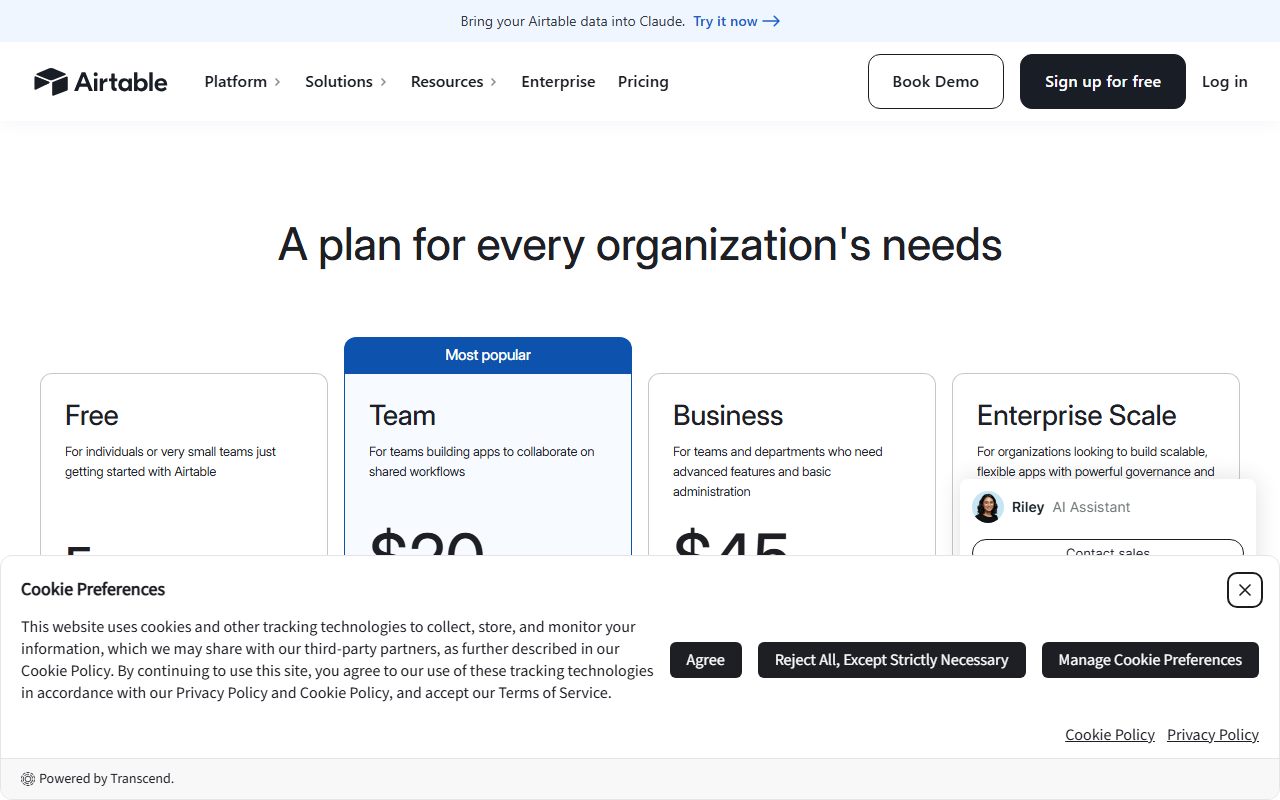
Task: Close the cookie preferences banner
Action: pos(1245,590)
